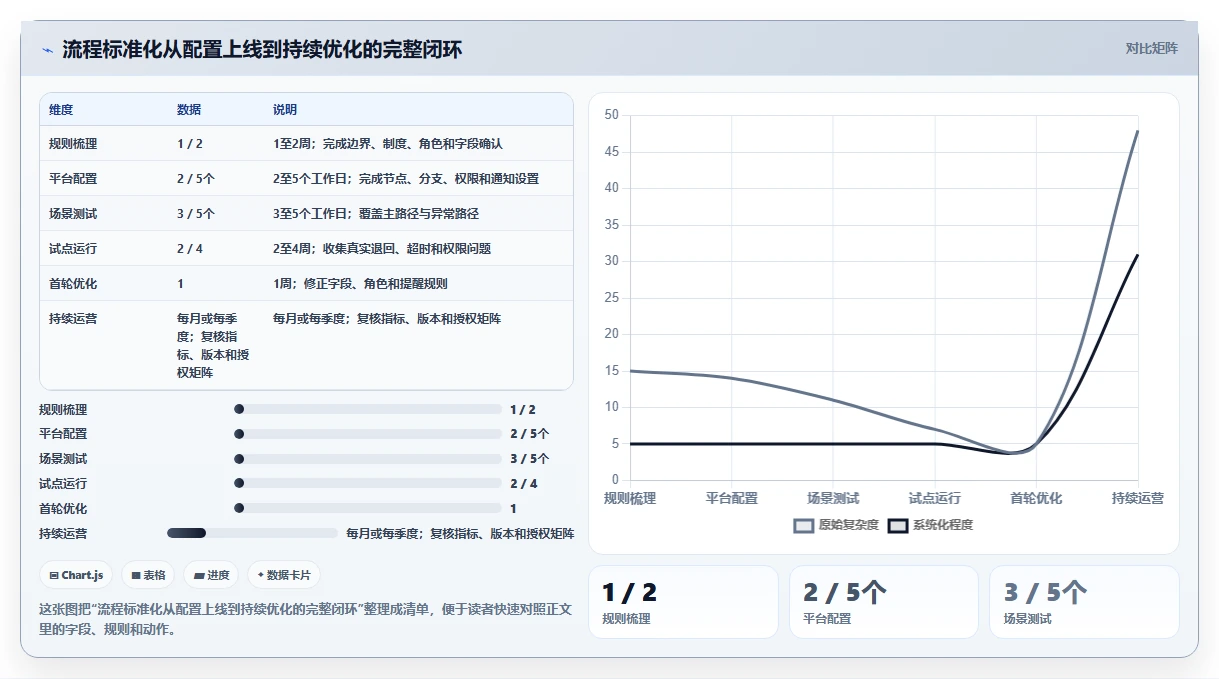Viewport: 1219px width, 679px height.
Task: Click 试点运行 x-axis label on chart
Action: tap(935, 498)
